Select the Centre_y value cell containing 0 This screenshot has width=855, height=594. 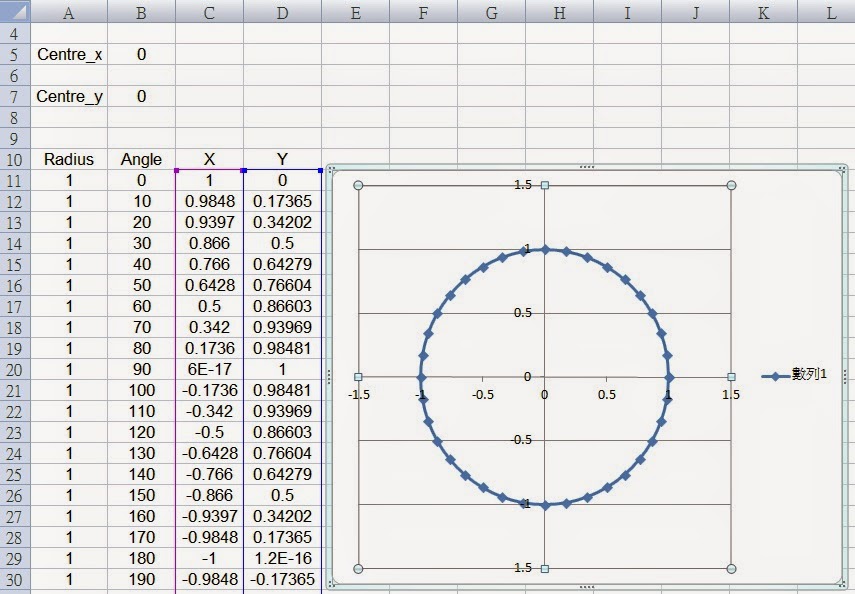(x=140, y=96)
